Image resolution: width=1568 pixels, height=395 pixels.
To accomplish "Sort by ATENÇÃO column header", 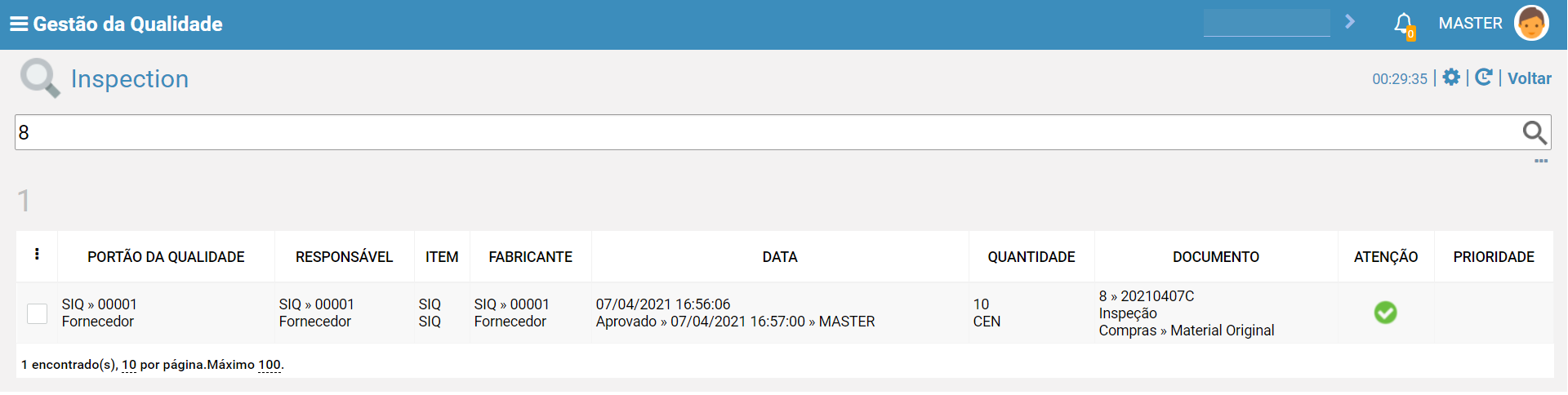I will click(1386, 257).
